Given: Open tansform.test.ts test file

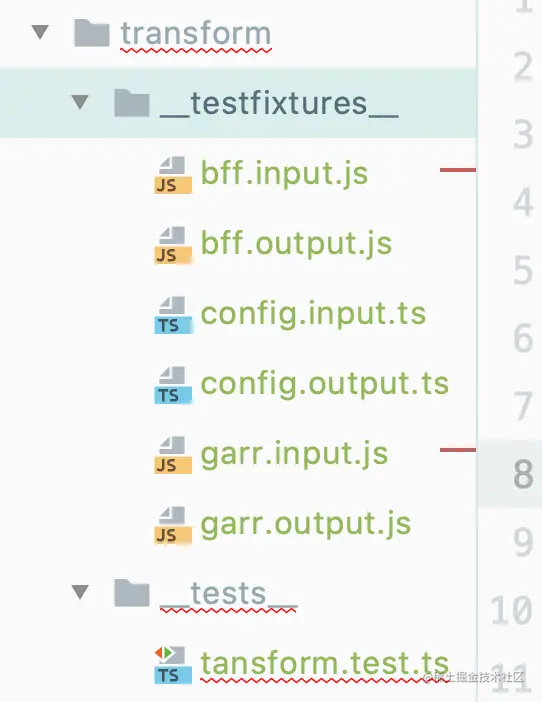Looking at the screenshot, I should (324, 664).
